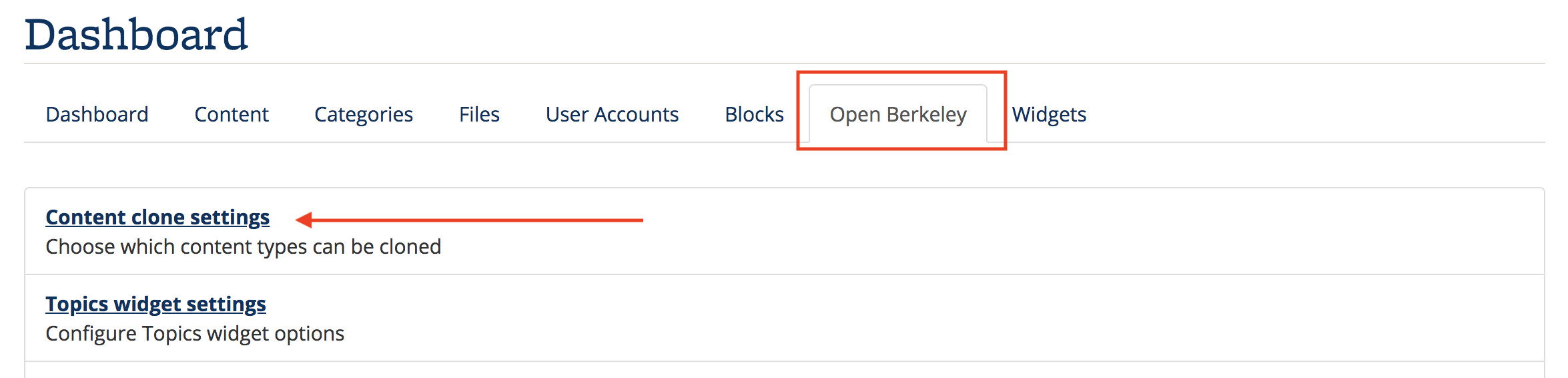Switch to the Content tab

[x=232, y=115]
